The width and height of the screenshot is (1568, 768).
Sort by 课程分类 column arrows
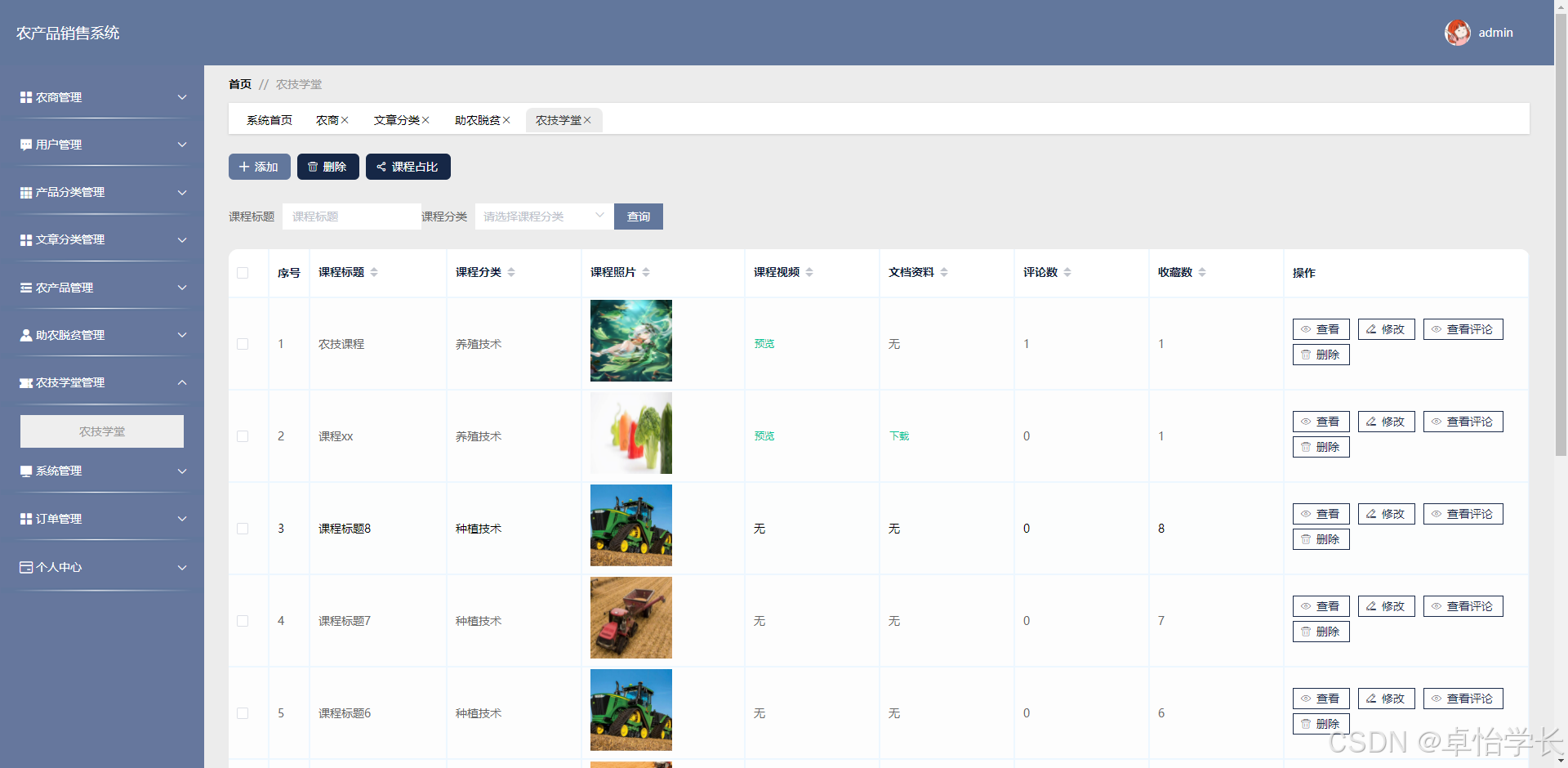pyautogui.click(x=511, y=272)
